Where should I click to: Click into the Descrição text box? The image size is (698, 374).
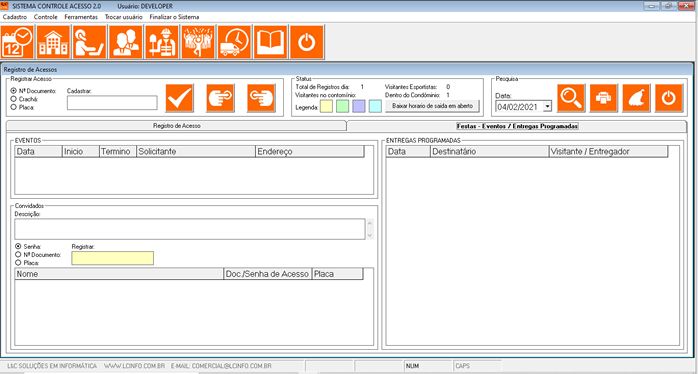click(x=190, y=229)
